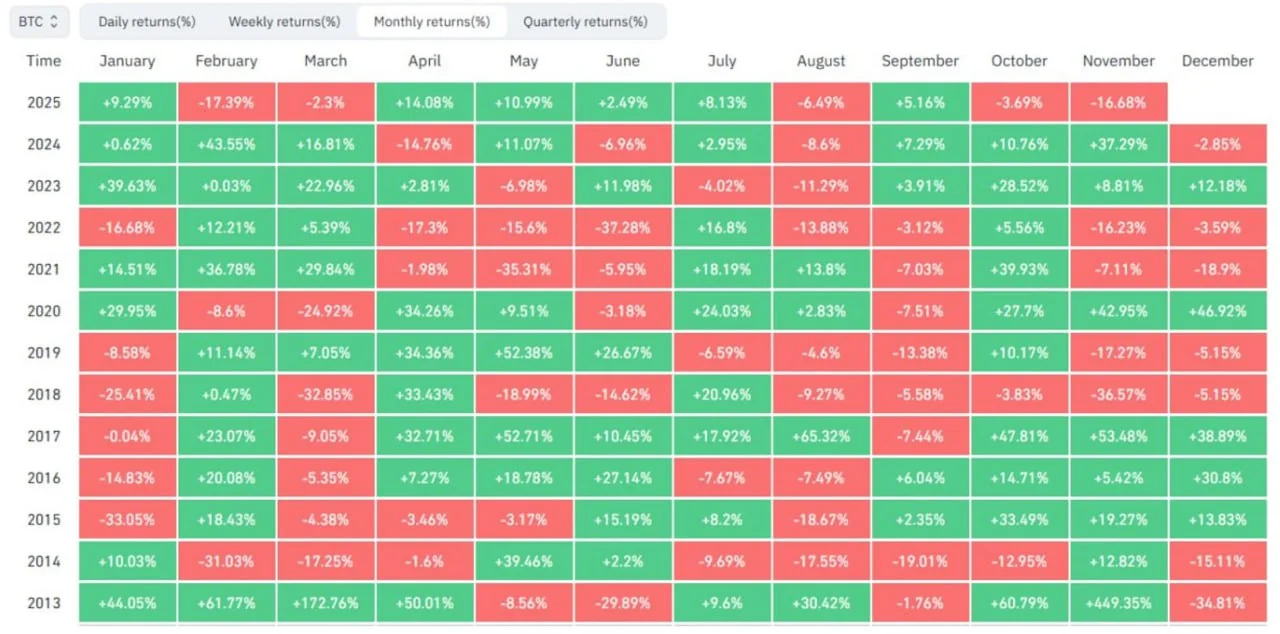Select the 2025 row label
The height and width of the screenshot is (634, 1280).
coord(43,103)
